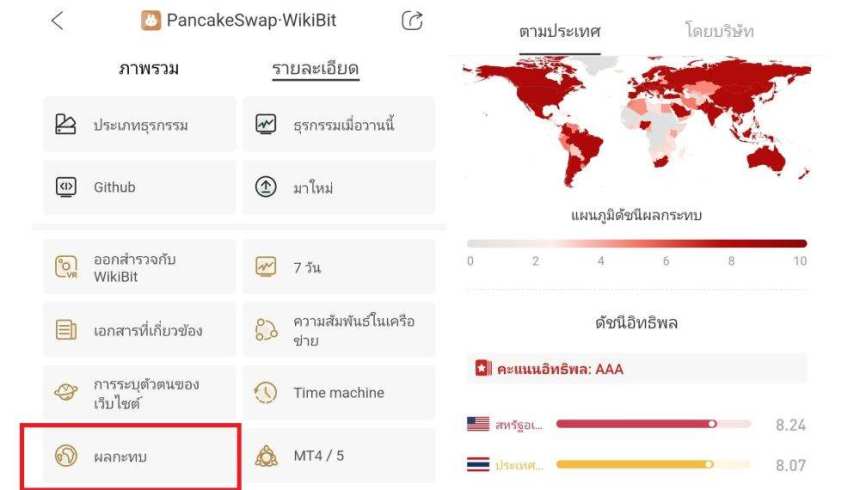Tap the back arrow icon
Image resolution: width=860 pixels, height=490 pixels.
click(x=57, y=20)
